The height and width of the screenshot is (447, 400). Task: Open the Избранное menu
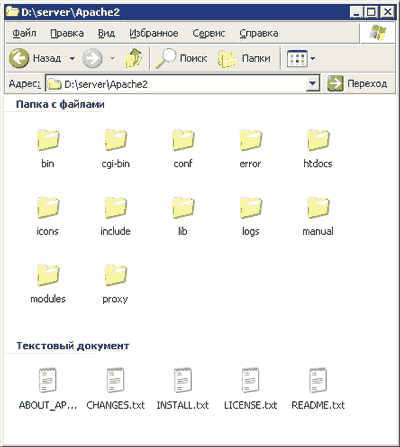[154, 33]
